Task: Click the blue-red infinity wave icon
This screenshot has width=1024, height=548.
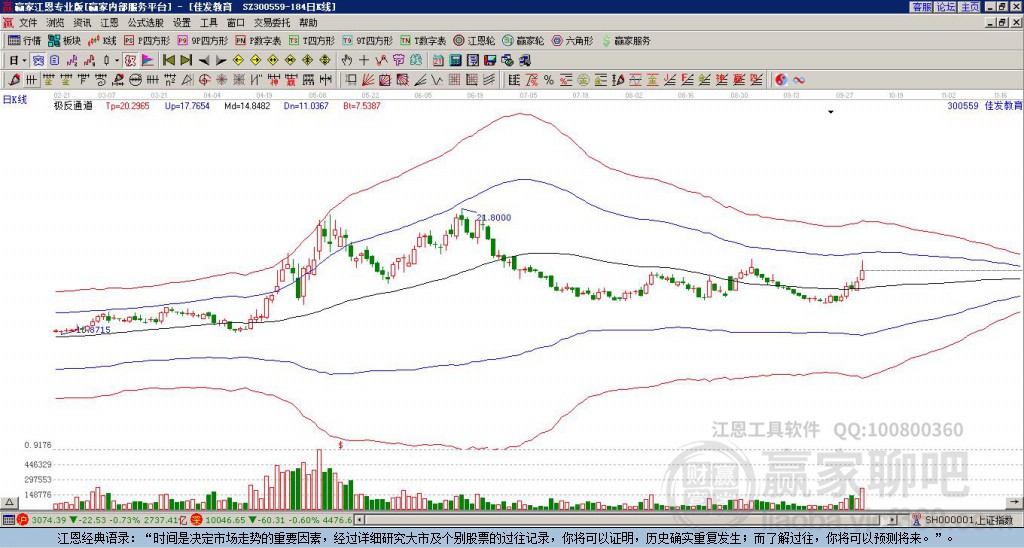Action: (x=798, y=80)
